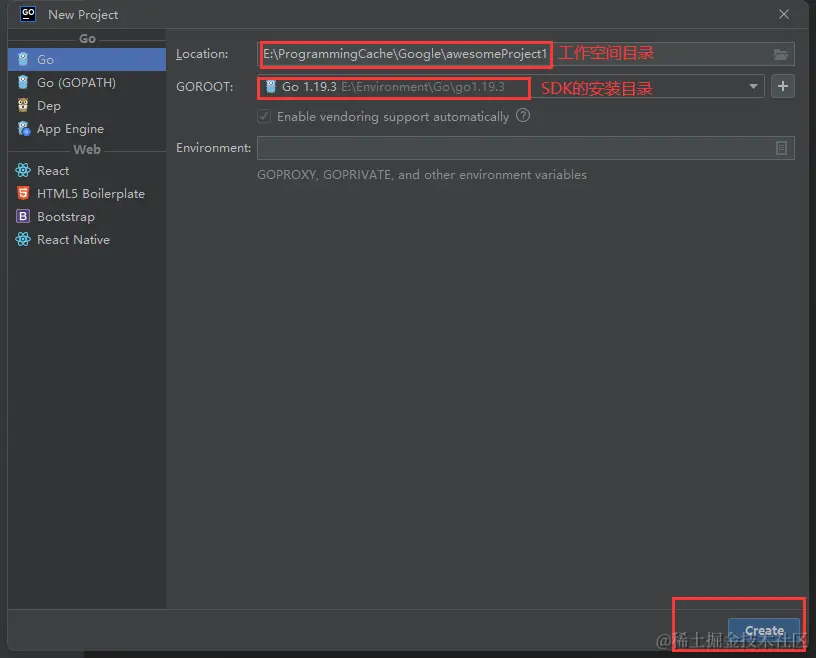816x658 pixels.
Task: Select React under Web
Action: (x=87, y=170)
